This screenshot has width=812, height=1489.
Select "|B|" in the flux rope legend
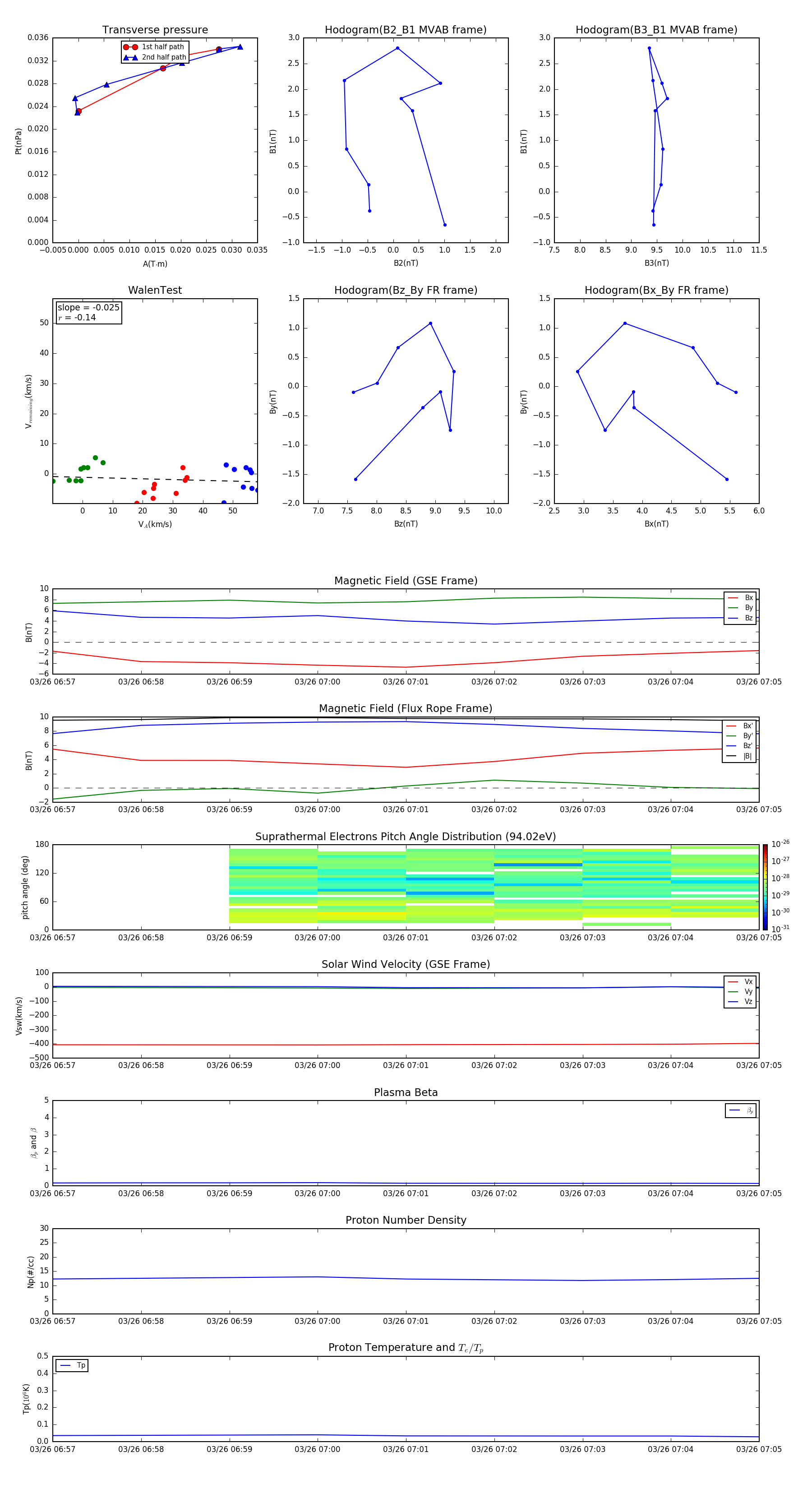[x=740, y=756]
